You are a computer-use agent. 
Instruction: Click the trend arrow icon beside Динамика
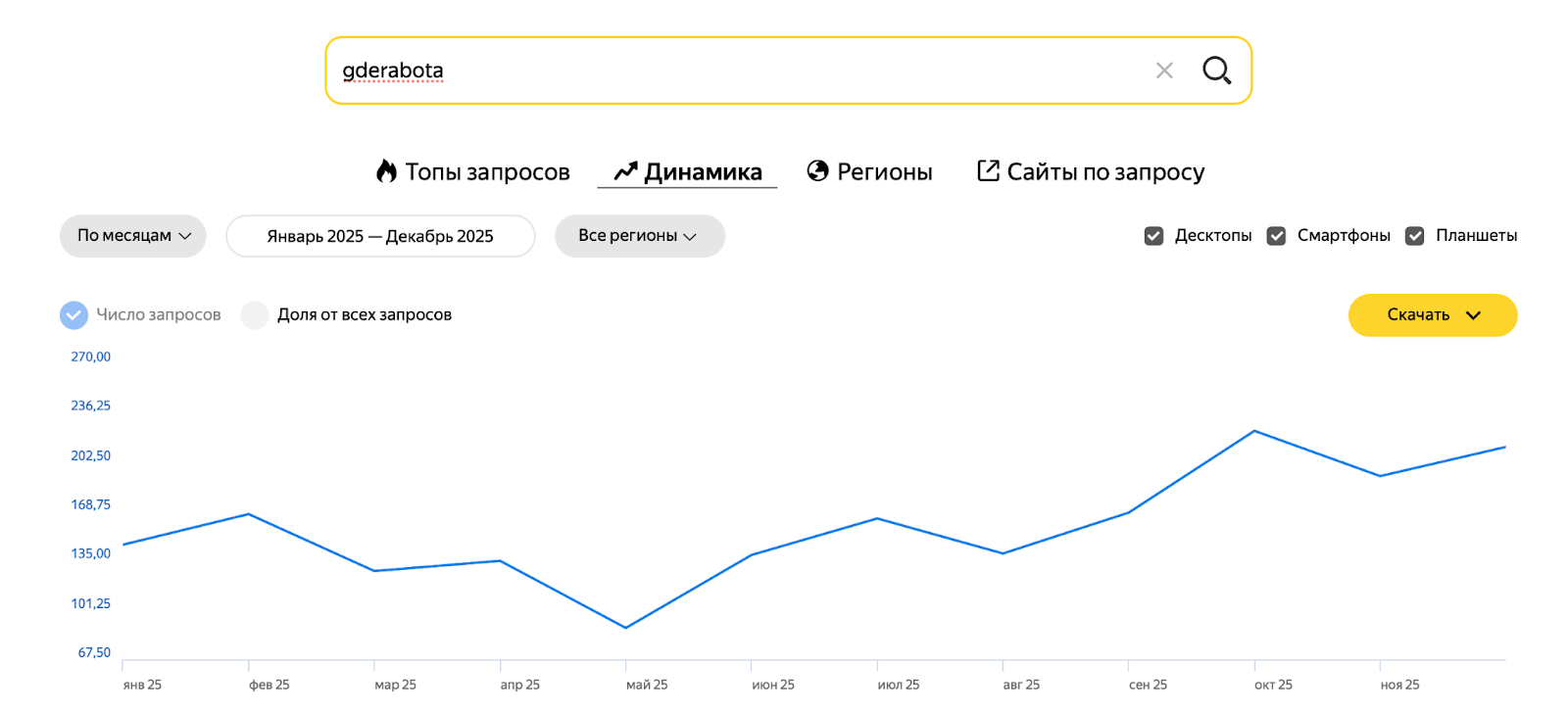click(625, 171)
